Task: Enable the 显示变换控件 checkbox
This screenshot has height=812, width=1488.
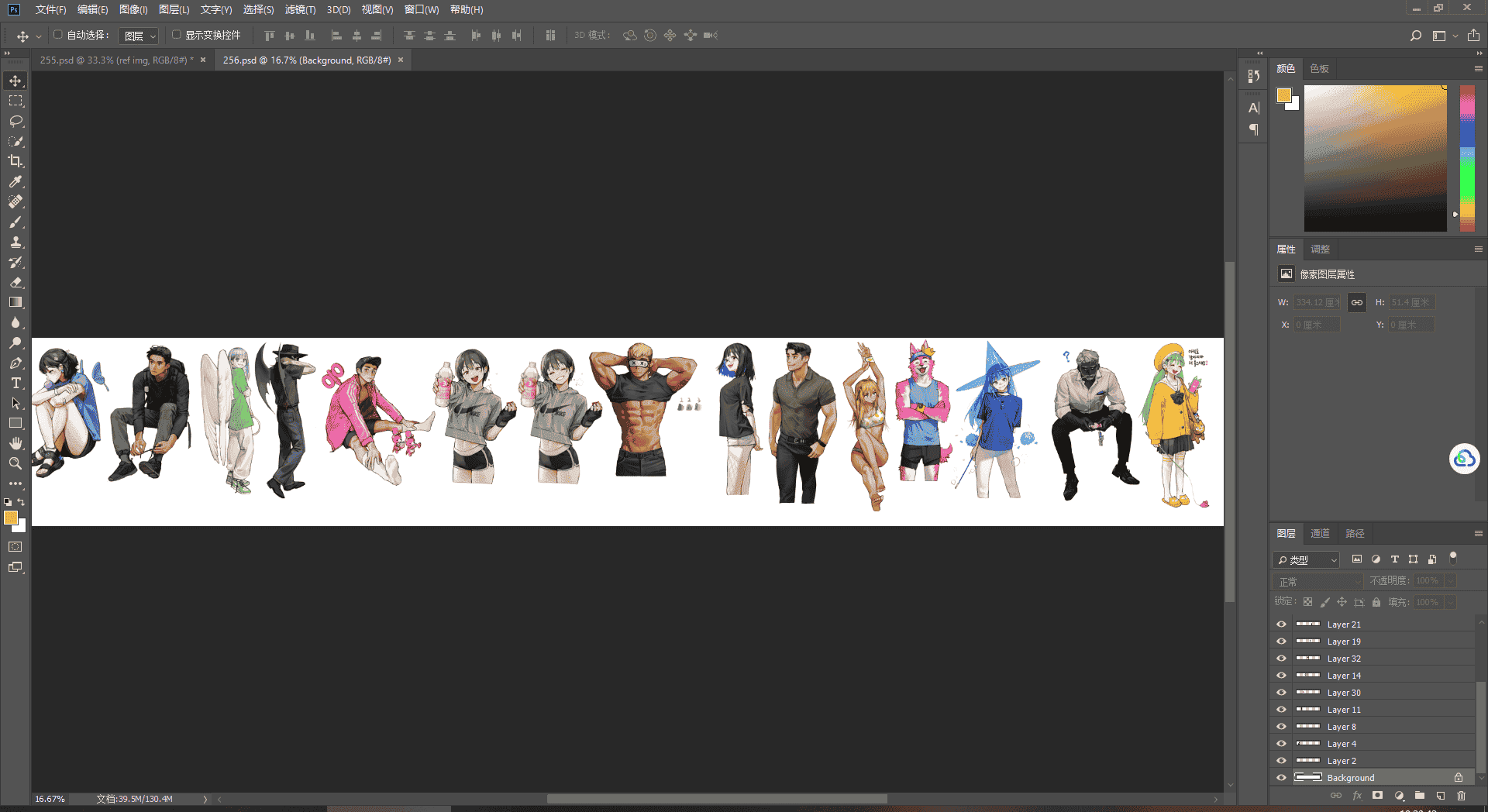Action: (x=177, y=35)
